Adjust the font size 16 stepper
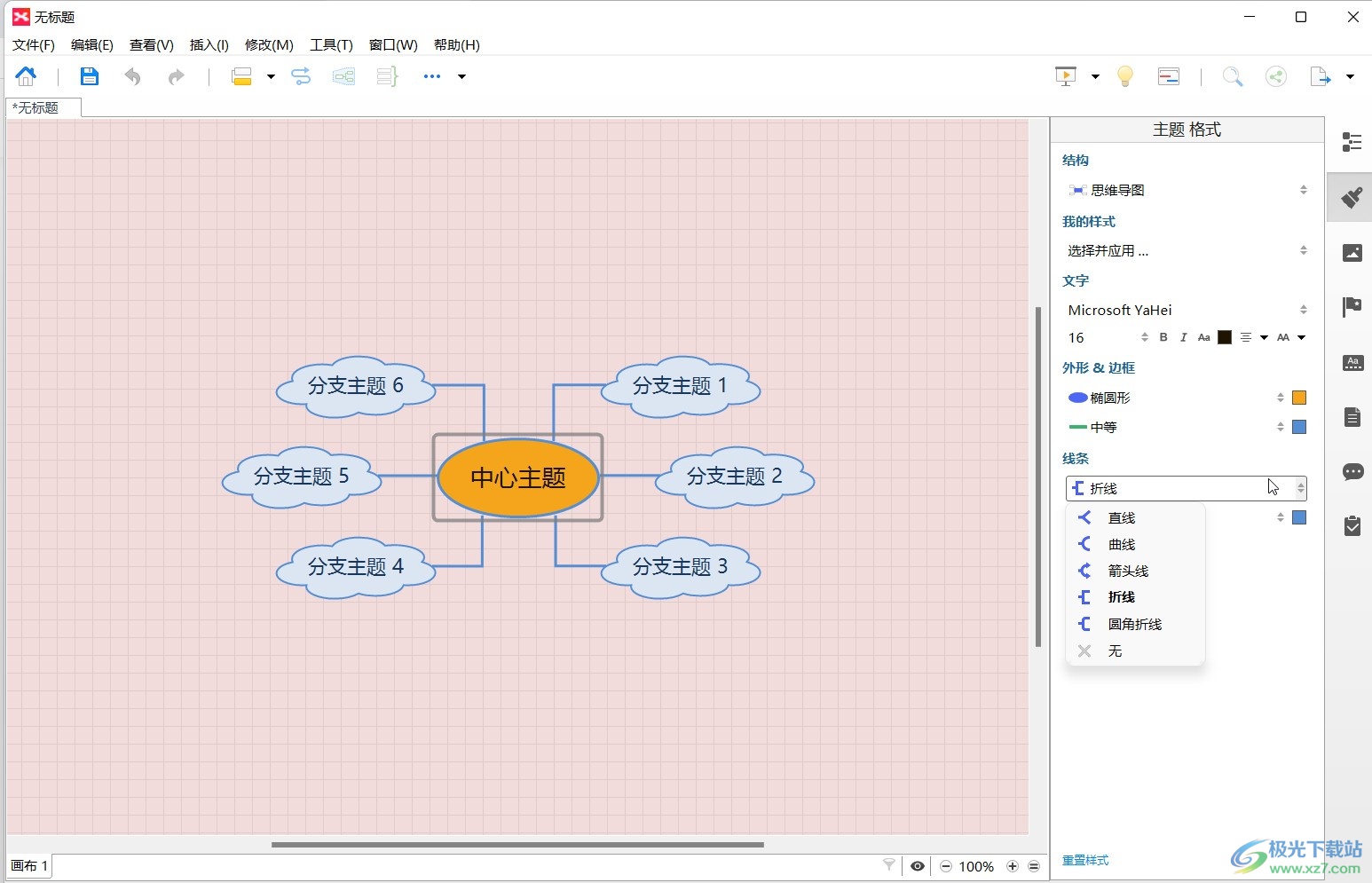This screenshot has width=1372, height=883. (1144, 337)
